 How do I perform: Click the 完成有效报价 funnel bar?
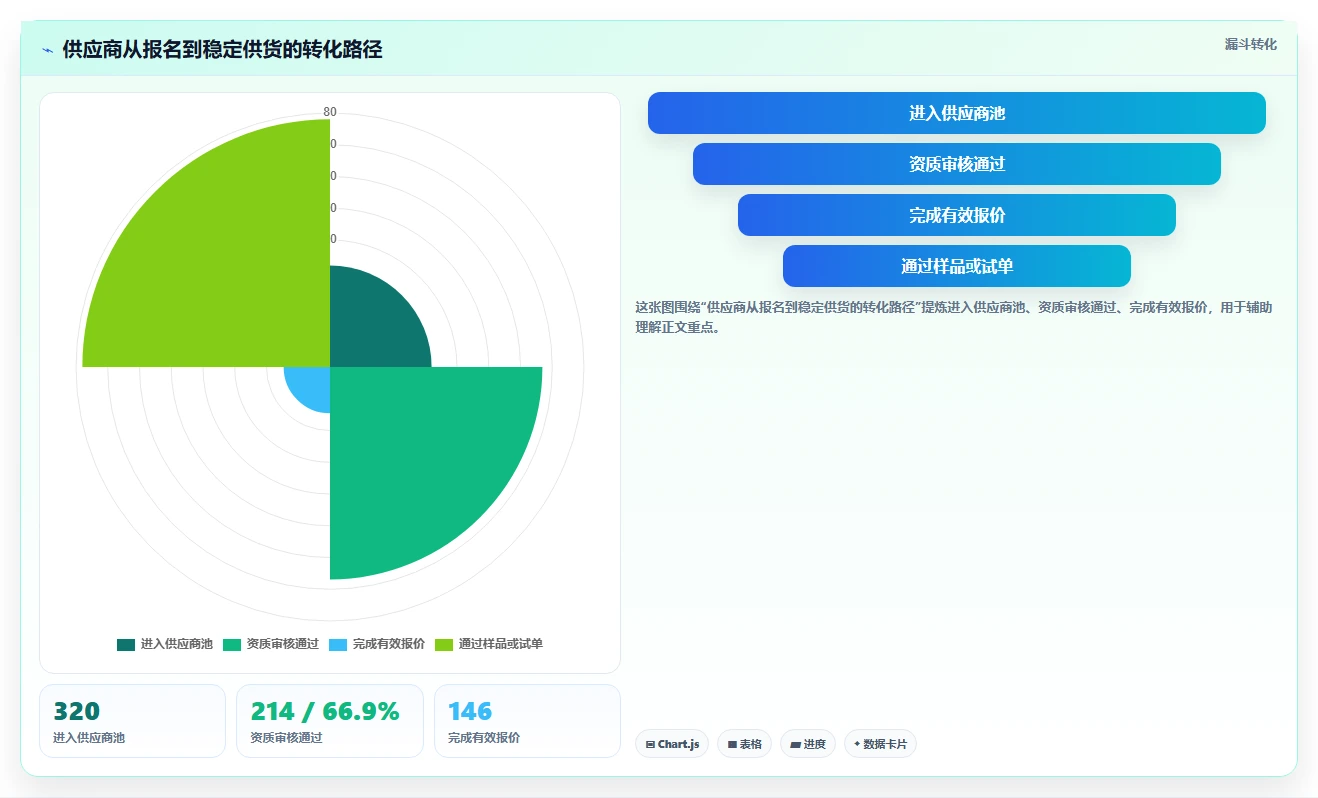[x=957, y=215]
